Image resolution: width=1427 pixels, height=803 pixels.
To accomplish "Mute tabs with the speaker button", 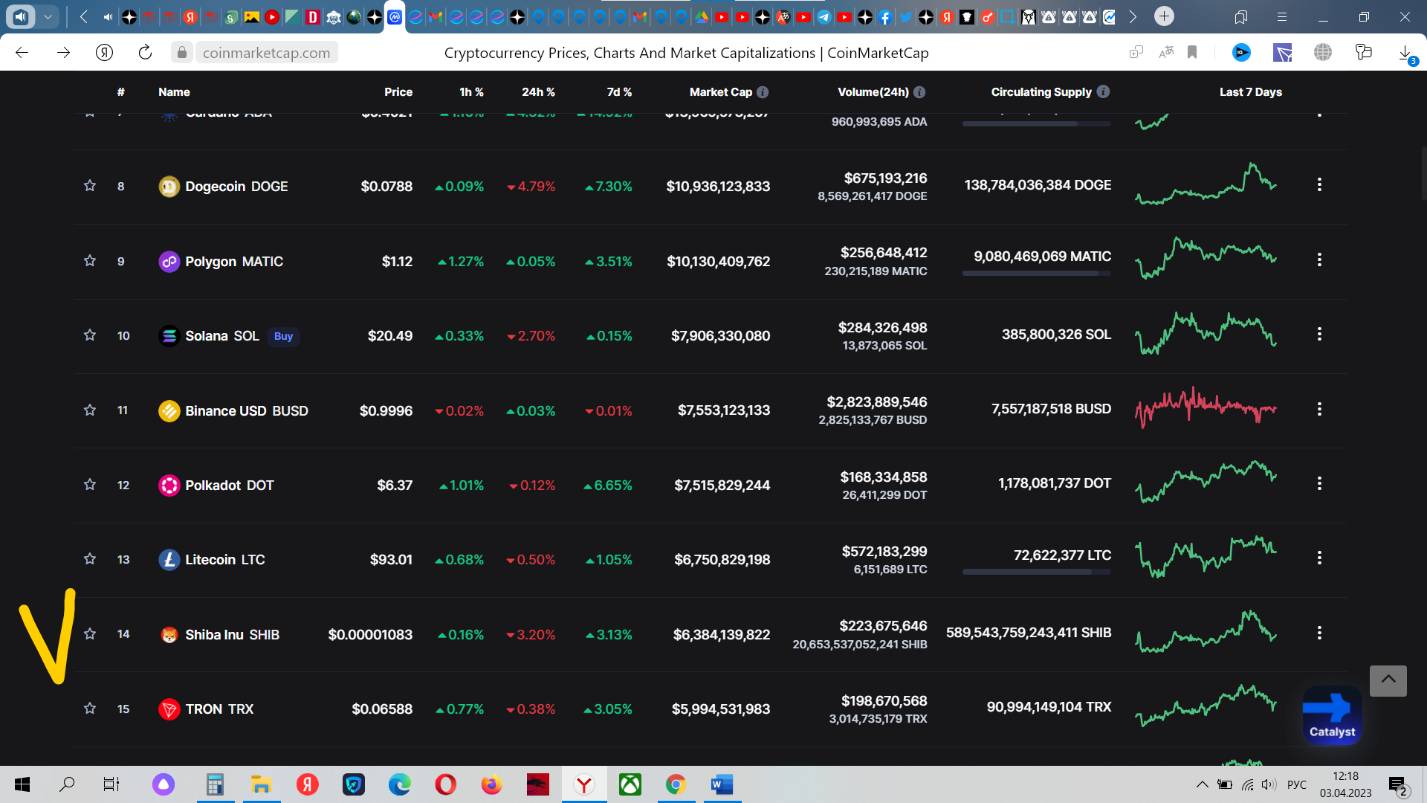I will [x=21, y=16].
